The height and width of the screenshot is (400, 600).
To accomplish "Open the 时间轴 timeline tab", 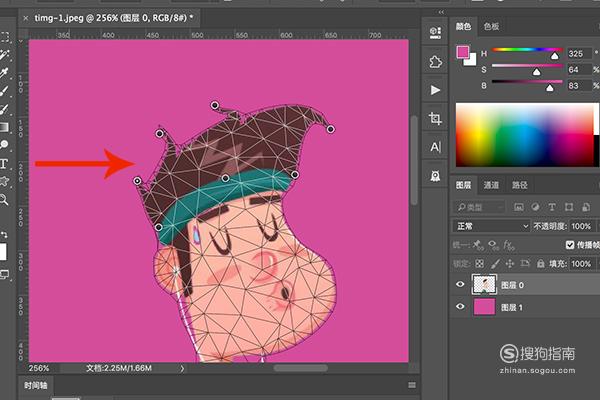I will coord(36,385).
